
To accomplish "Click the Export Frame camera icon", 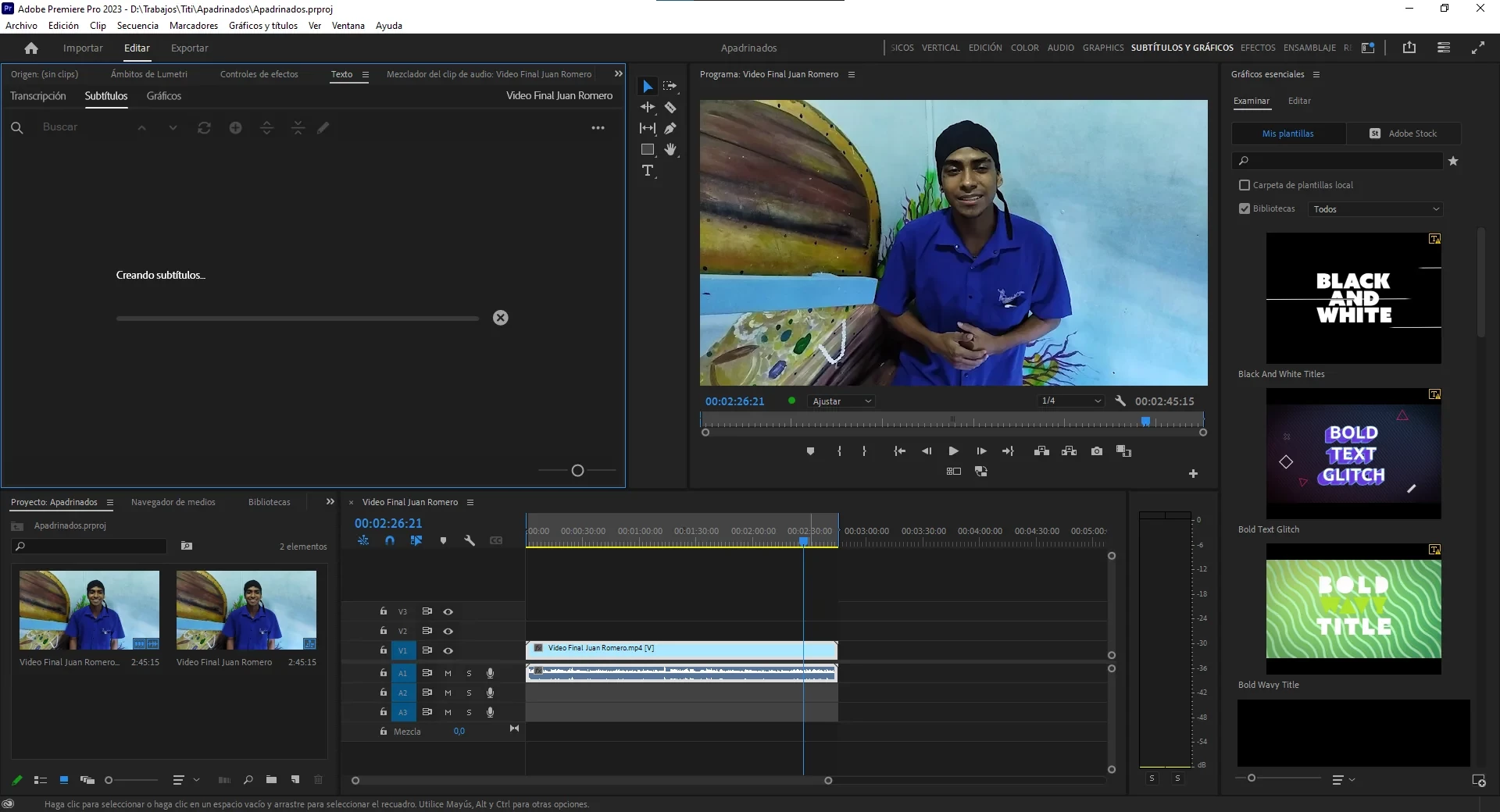I will coord(1097,451).
